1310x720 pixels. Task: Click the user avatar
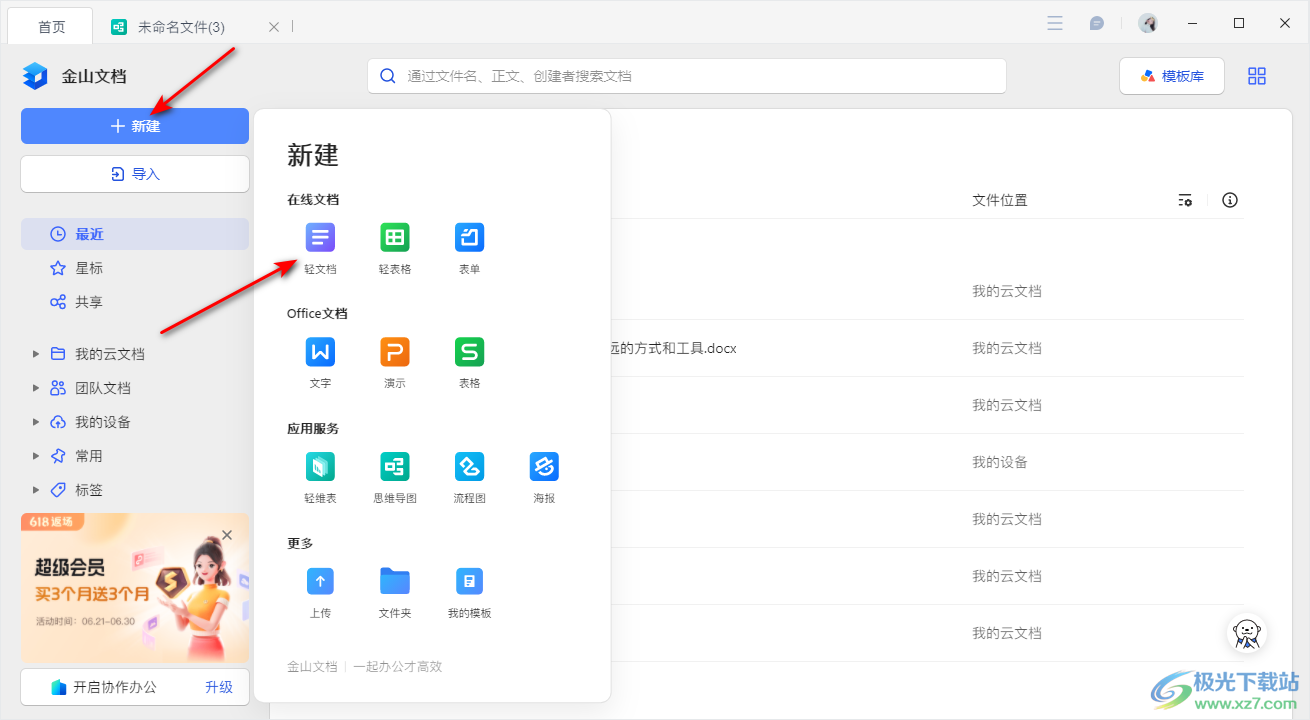[1148, 23]
